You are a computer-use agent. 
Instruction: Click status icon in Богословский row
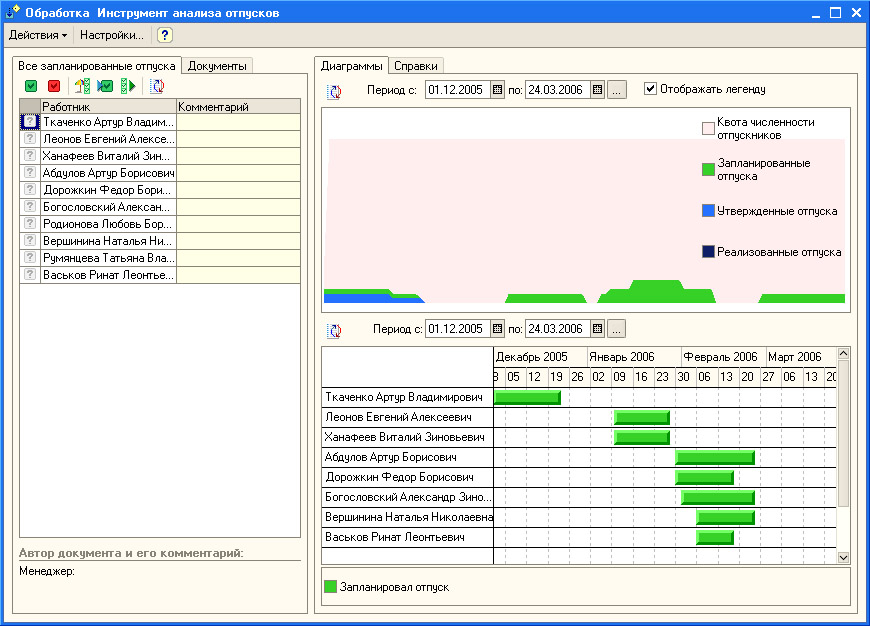pyautogui.click(x=30, y=207)
